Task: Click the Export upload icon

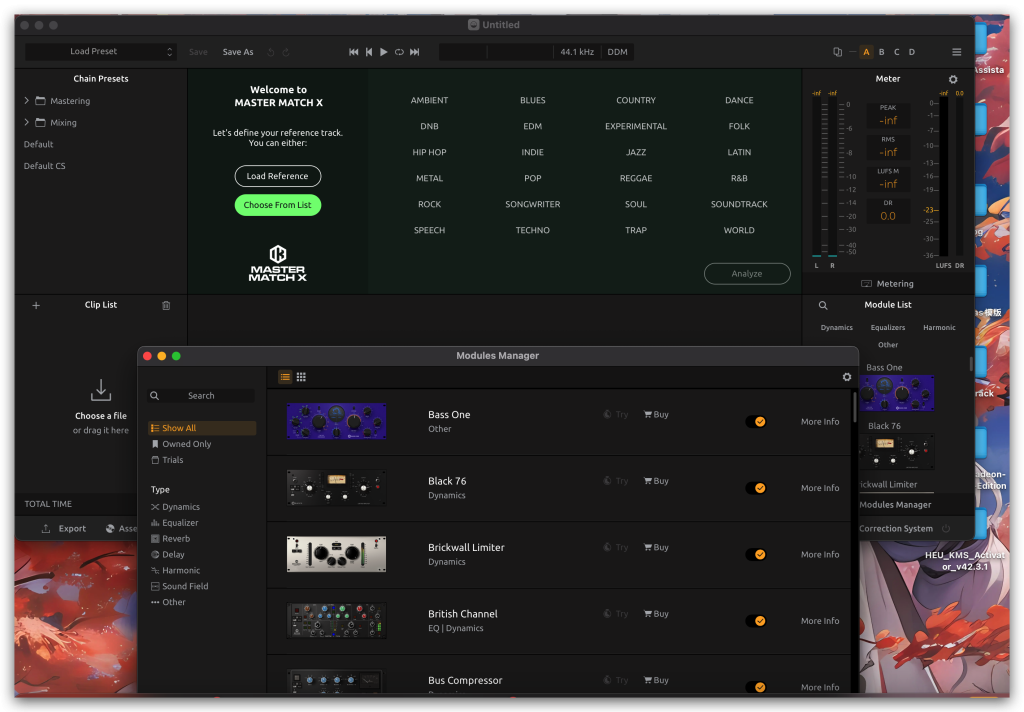Action: pos(46,528)
